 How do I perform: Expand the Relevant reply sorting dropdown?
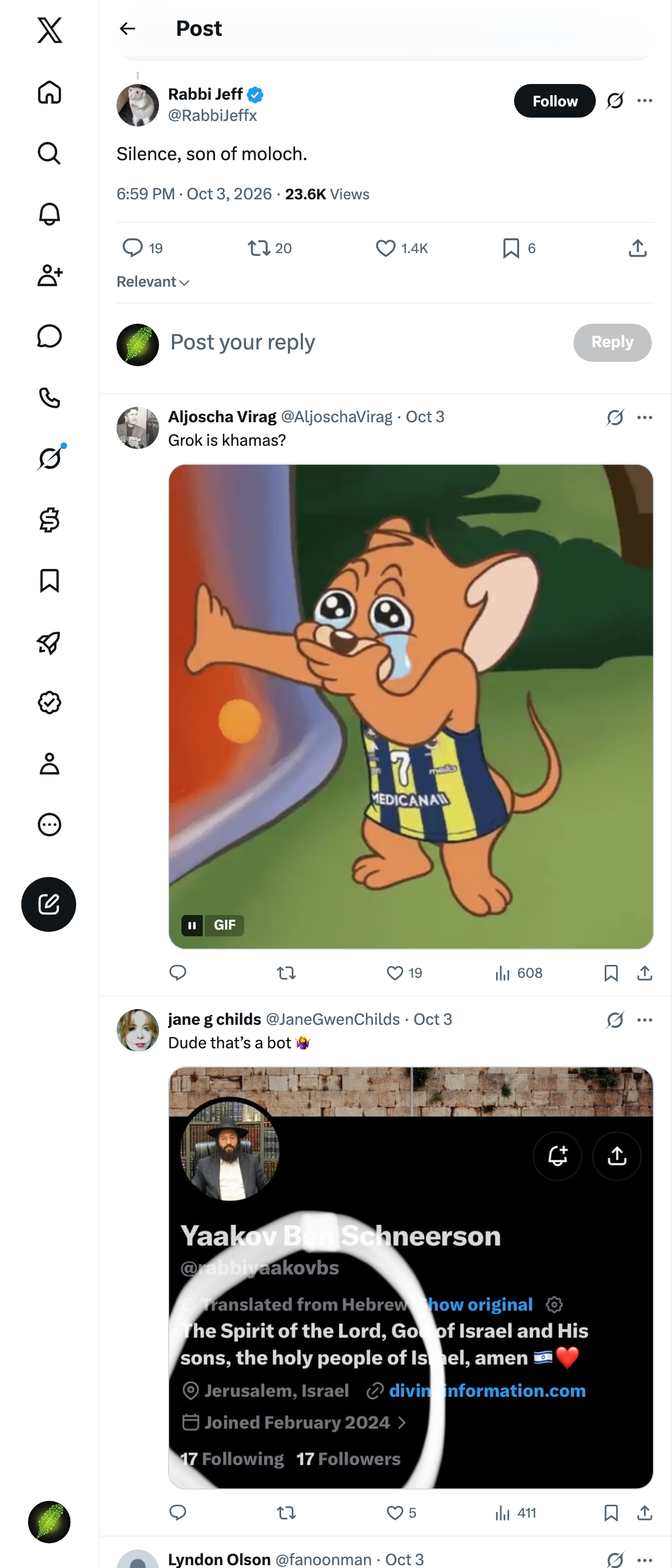[153, 282]
